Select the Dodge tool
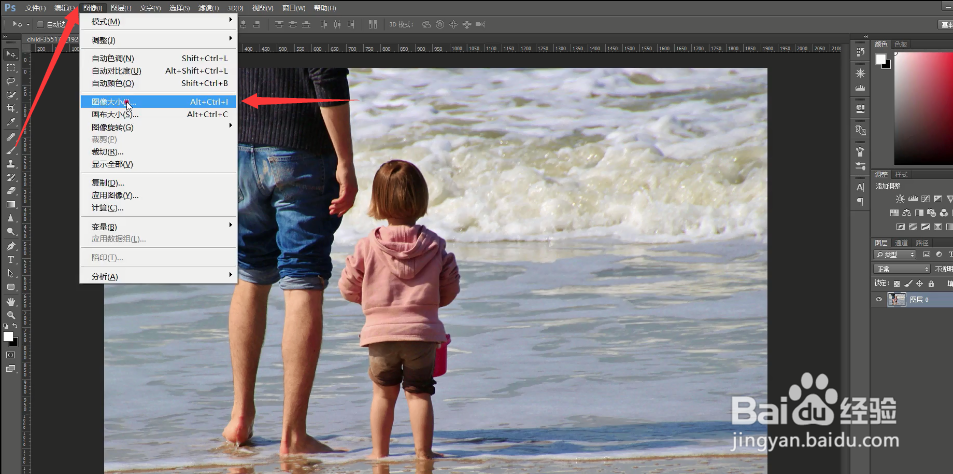Image resolution: width=953 pixels, height=474 pixels. click(11, 232)
